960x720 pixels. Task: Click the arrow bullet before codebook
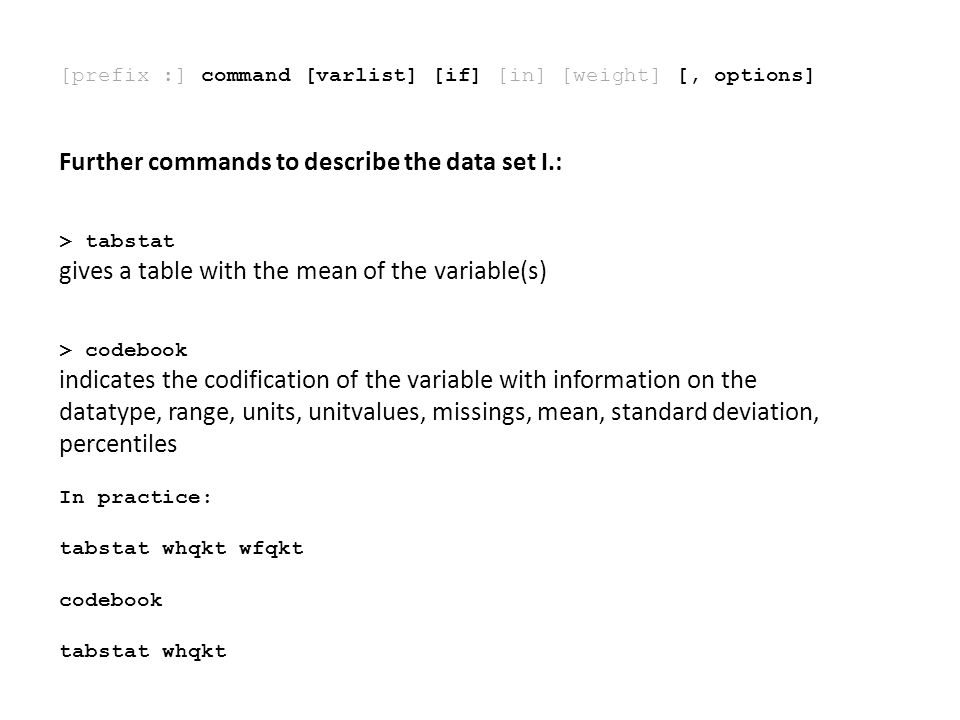pyautogui.click(x=66, y=350)
